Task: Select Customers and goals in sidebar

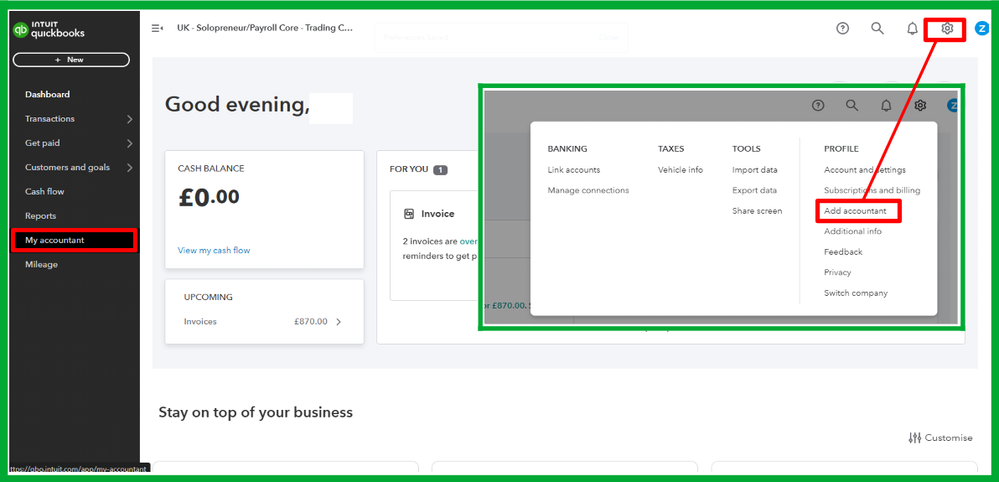Action: click(x=68, y=167)
